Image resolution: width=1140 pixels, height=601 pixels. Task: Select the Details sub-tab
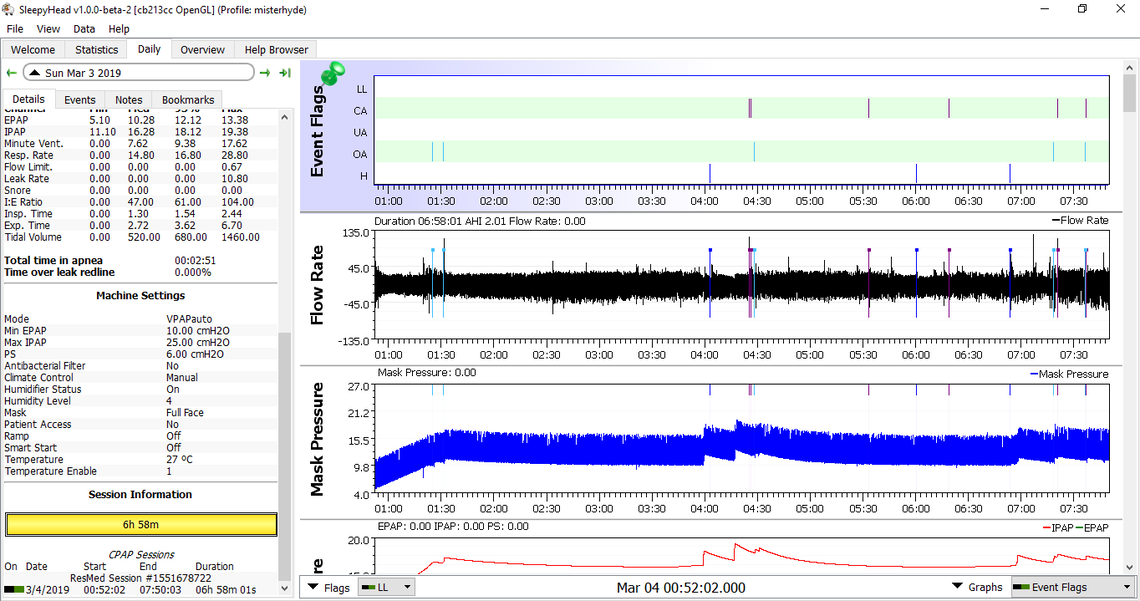28,99
